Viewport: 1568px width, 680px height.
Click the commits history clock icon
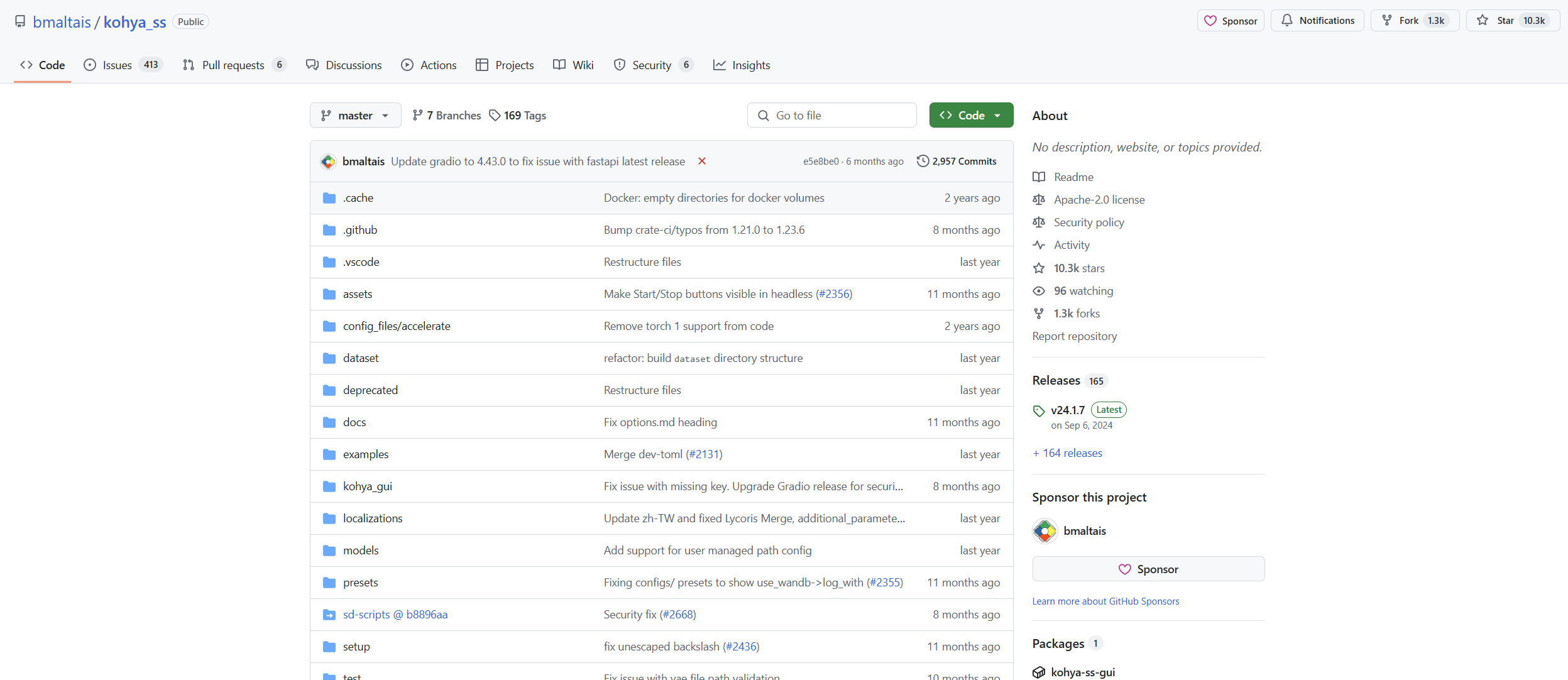click(x=923, y=162)
